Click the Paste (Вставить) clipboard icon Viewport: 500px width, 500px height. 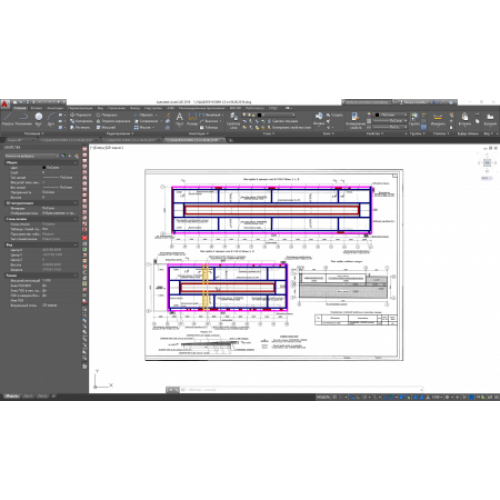(464, 119)
